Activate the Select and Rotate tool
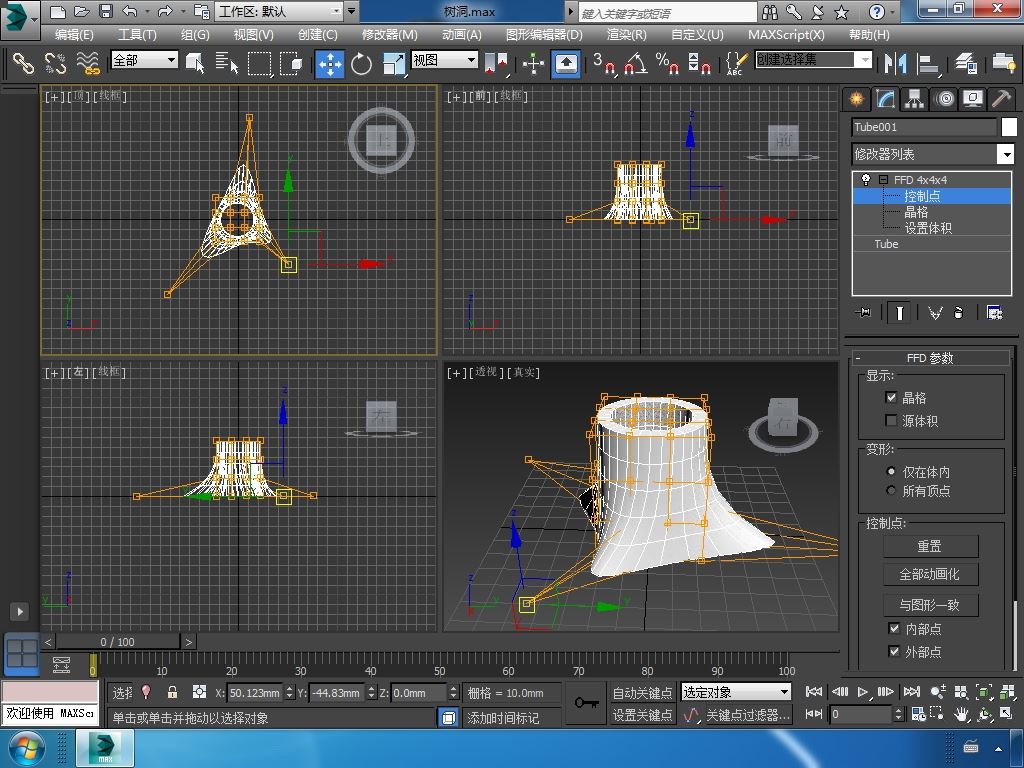The width and height of the screenshot is (1024, 768). pos(361,64)
